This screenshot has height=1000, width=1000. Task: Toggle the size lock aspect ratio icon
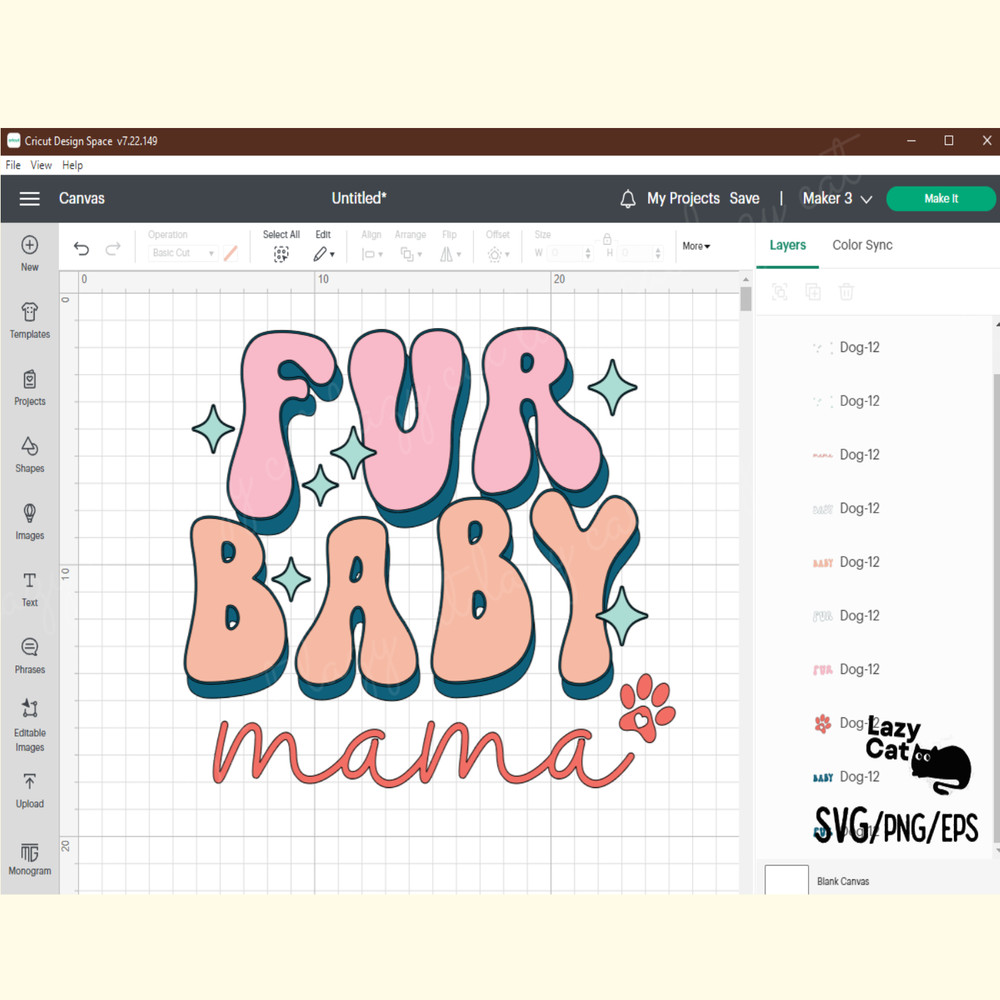click(607, 239)
